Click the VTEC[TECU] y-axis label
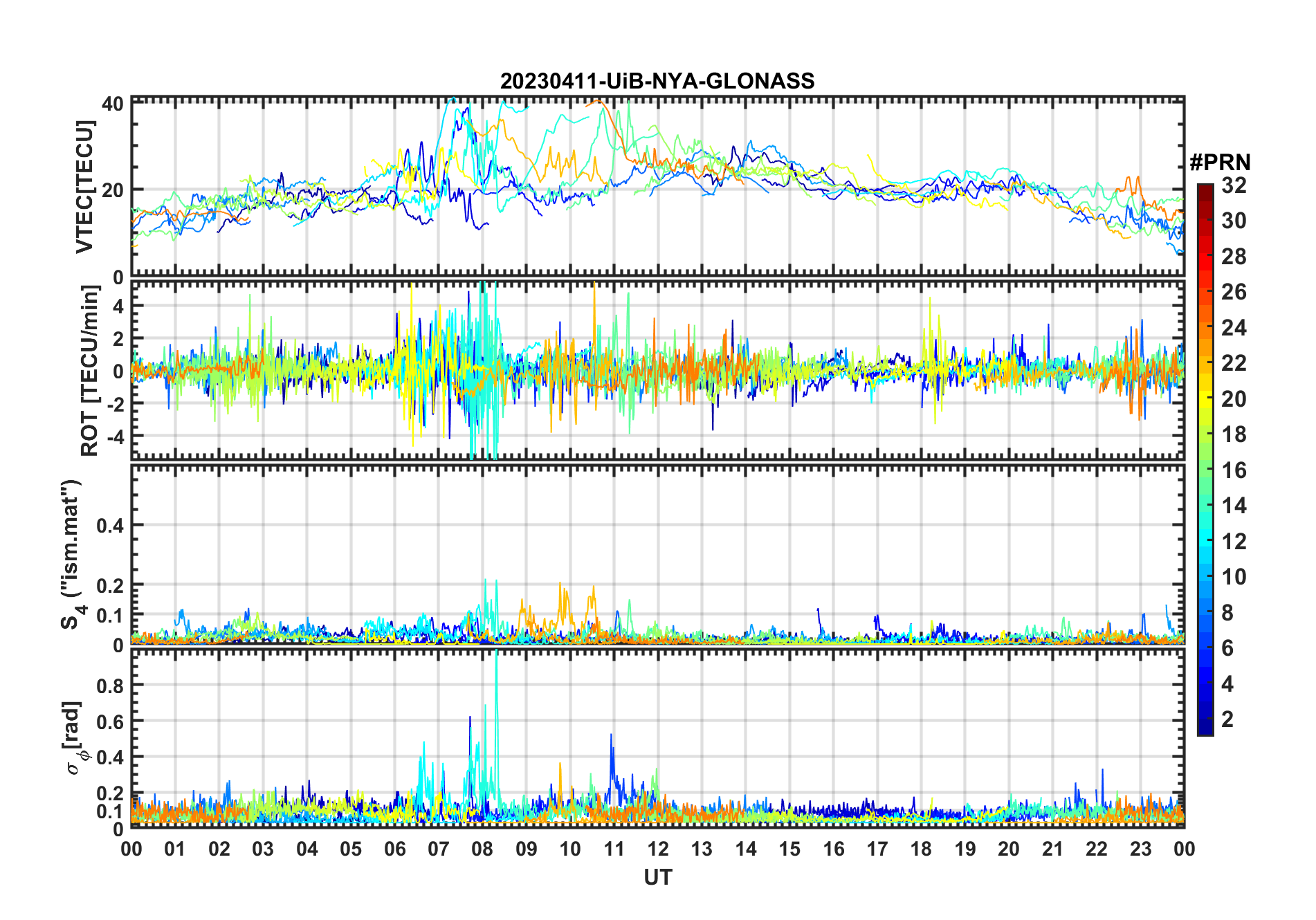The width and height of the screenshot is (1316, 920). (x=84, y=187)
